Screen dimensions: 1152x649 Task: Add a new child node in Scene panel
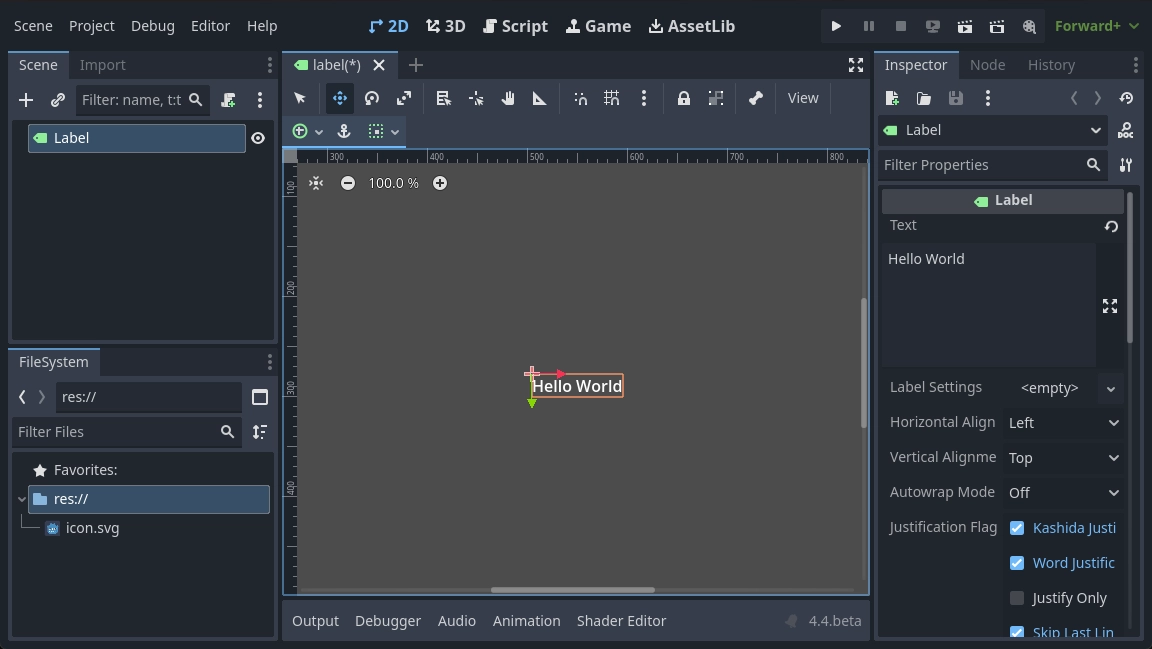click(x=25, y=99)
